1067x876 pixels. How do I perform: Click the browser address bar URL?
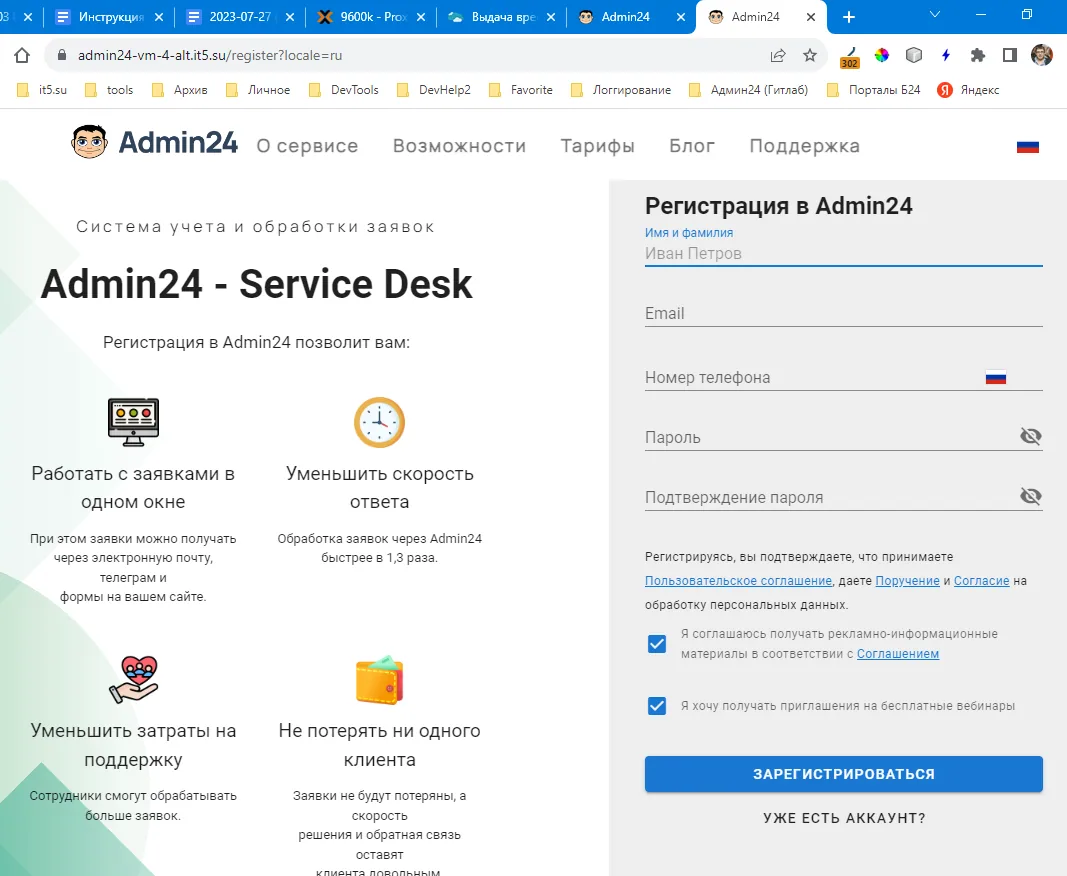210,55
